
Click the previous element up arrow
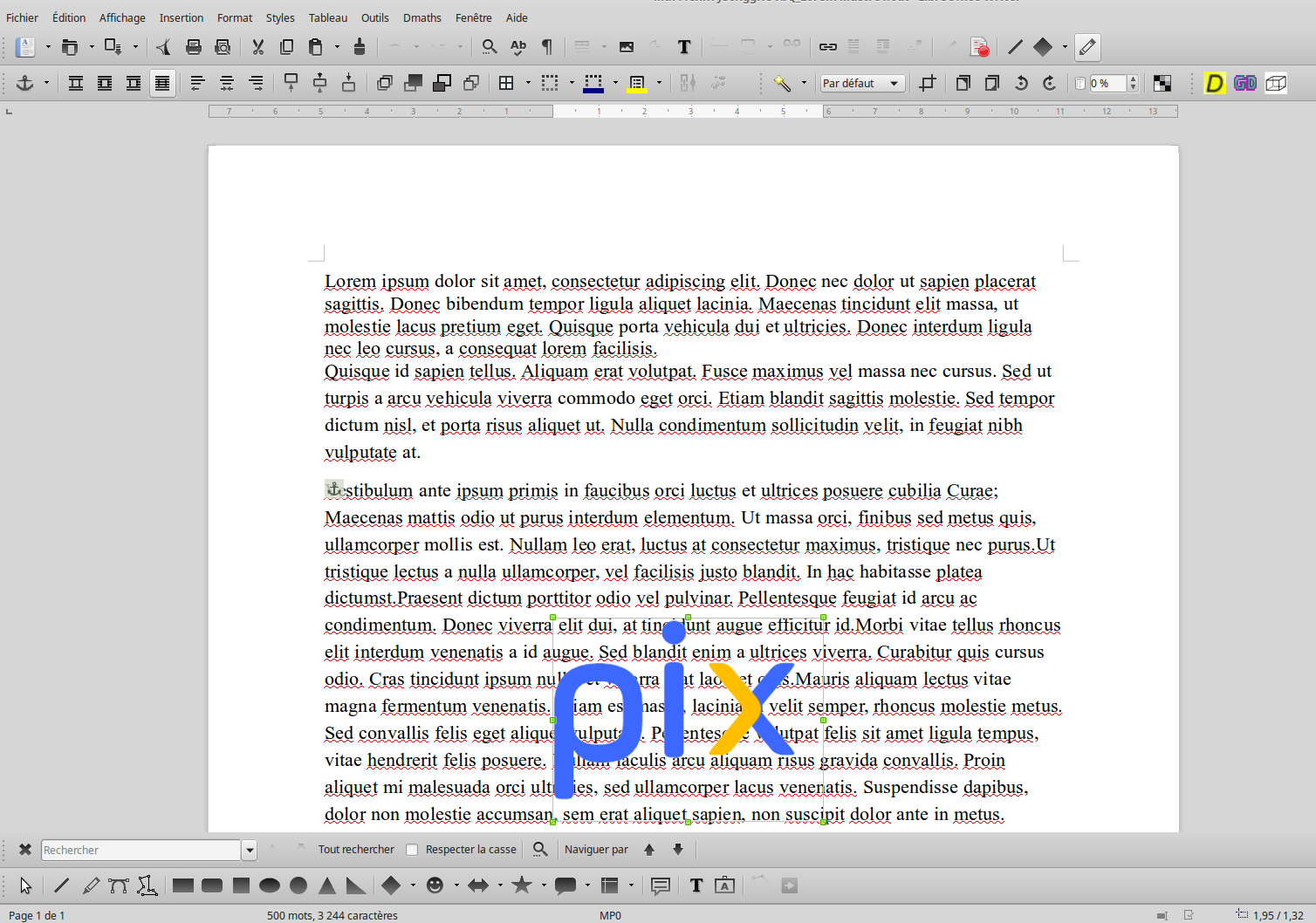click(x=648, y=850)
